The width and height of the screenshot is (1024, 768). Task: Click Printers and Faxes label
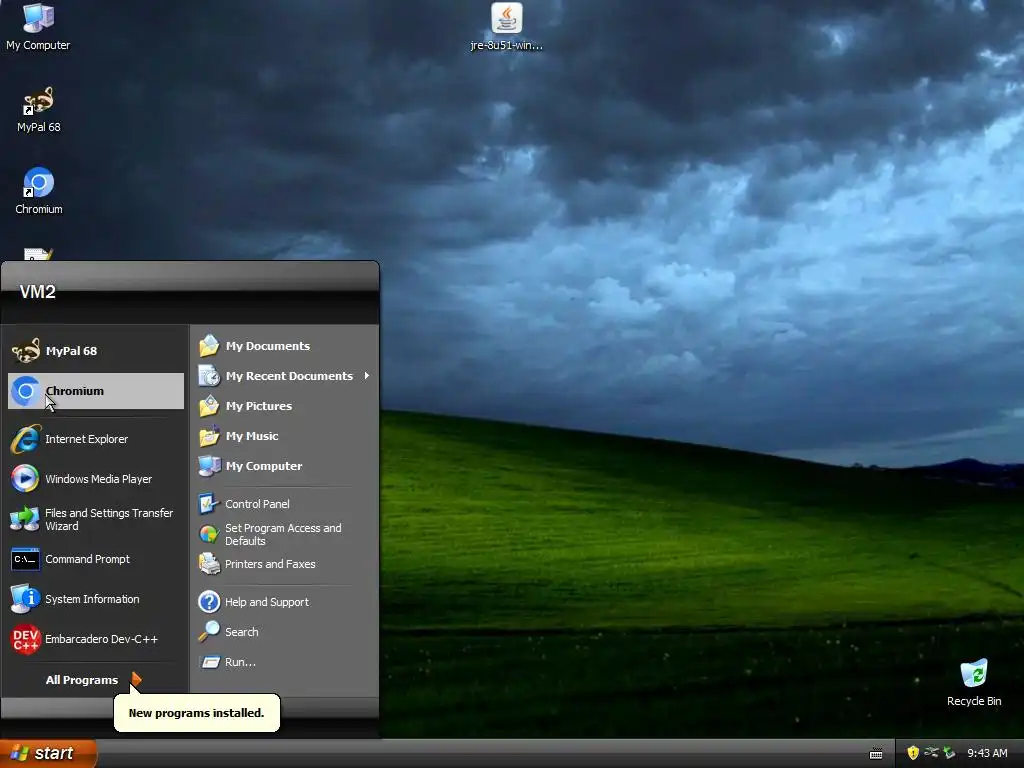(270, 564)
